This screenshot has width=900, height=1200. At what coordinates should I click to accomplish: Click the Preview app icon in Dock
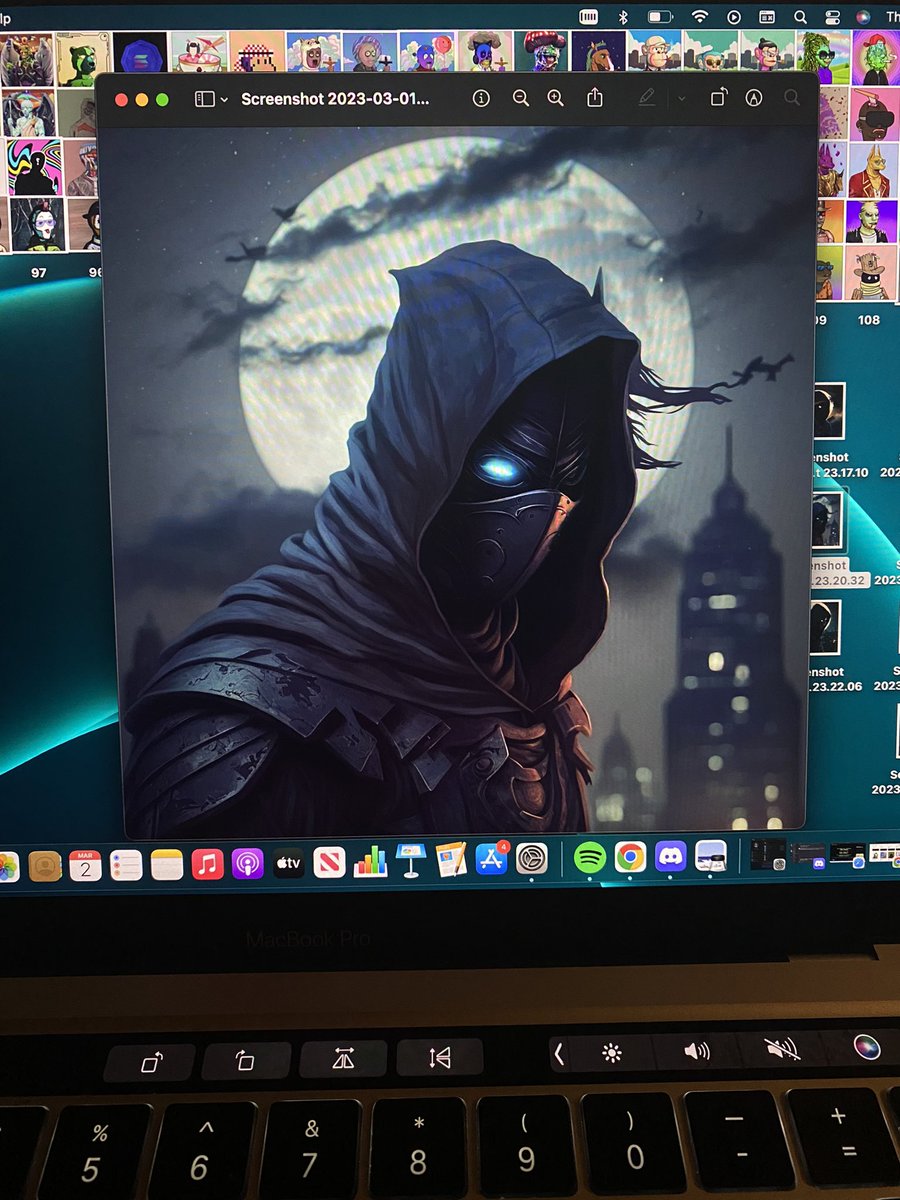pyautogui.click(x=711, y=856)
